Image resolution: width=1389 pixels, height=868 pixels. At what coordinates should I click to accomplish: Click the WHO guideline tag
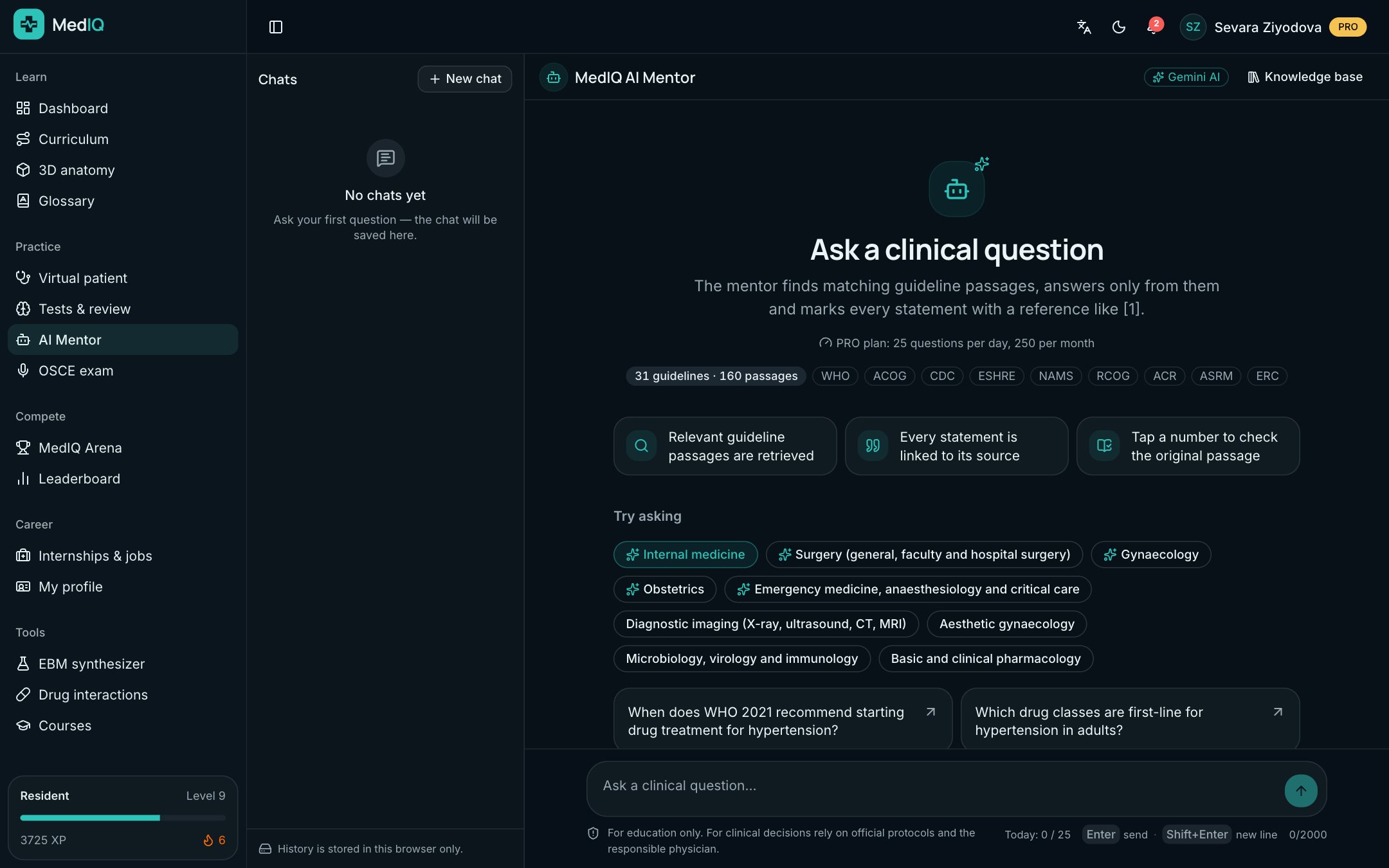(835, 375)
